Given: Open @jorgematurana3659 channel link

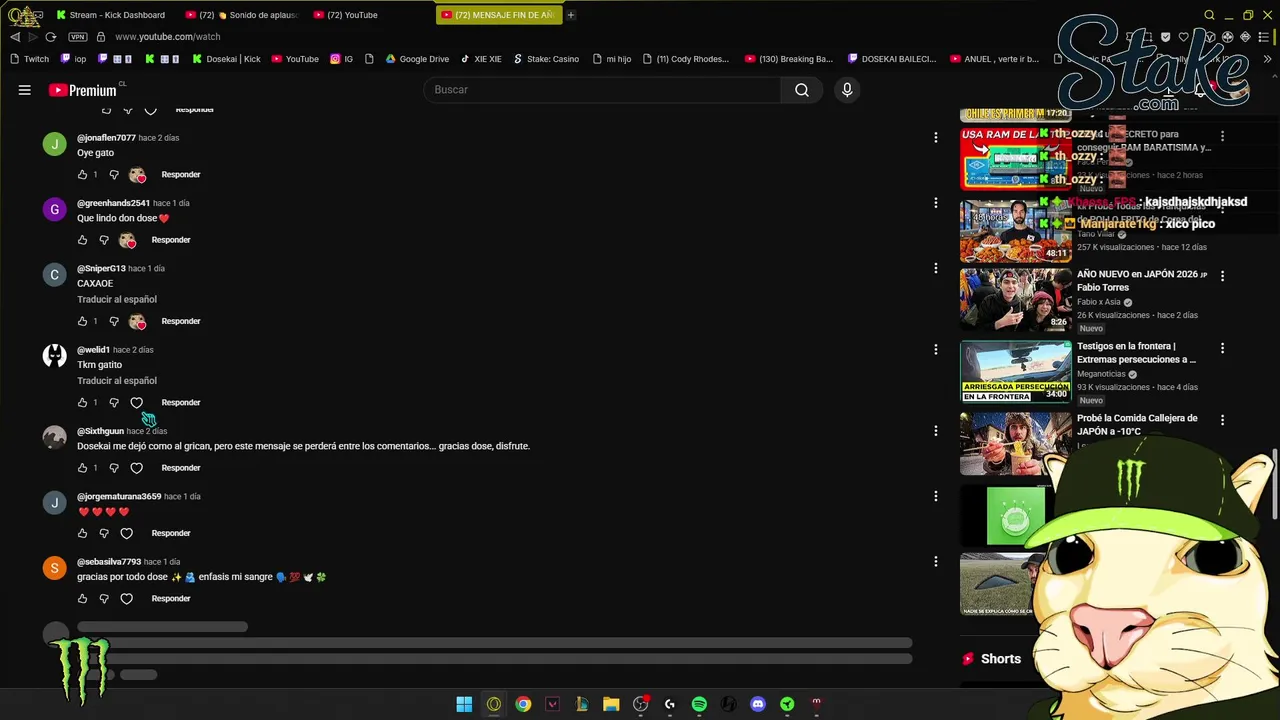Looking at the screenshot, I should tap(119, 497).
